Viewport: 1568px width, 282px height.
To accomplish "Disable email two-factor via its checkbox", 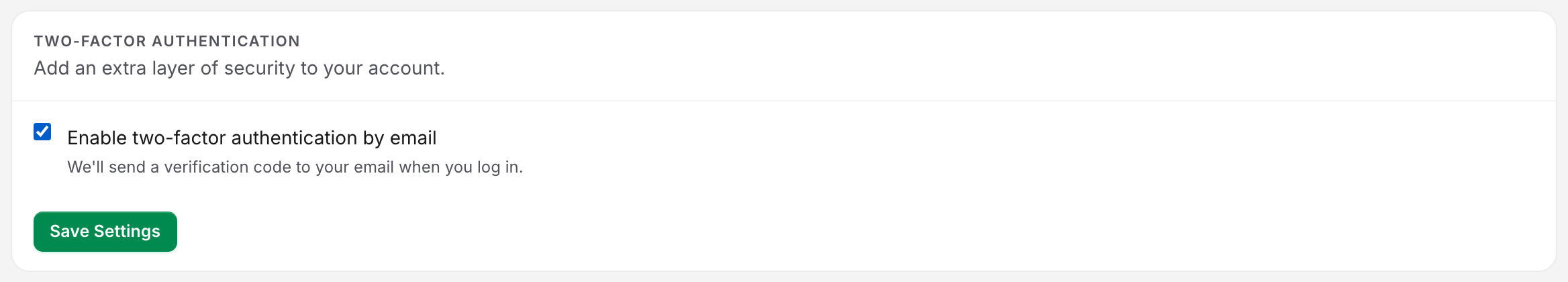I will pos(42,132).
